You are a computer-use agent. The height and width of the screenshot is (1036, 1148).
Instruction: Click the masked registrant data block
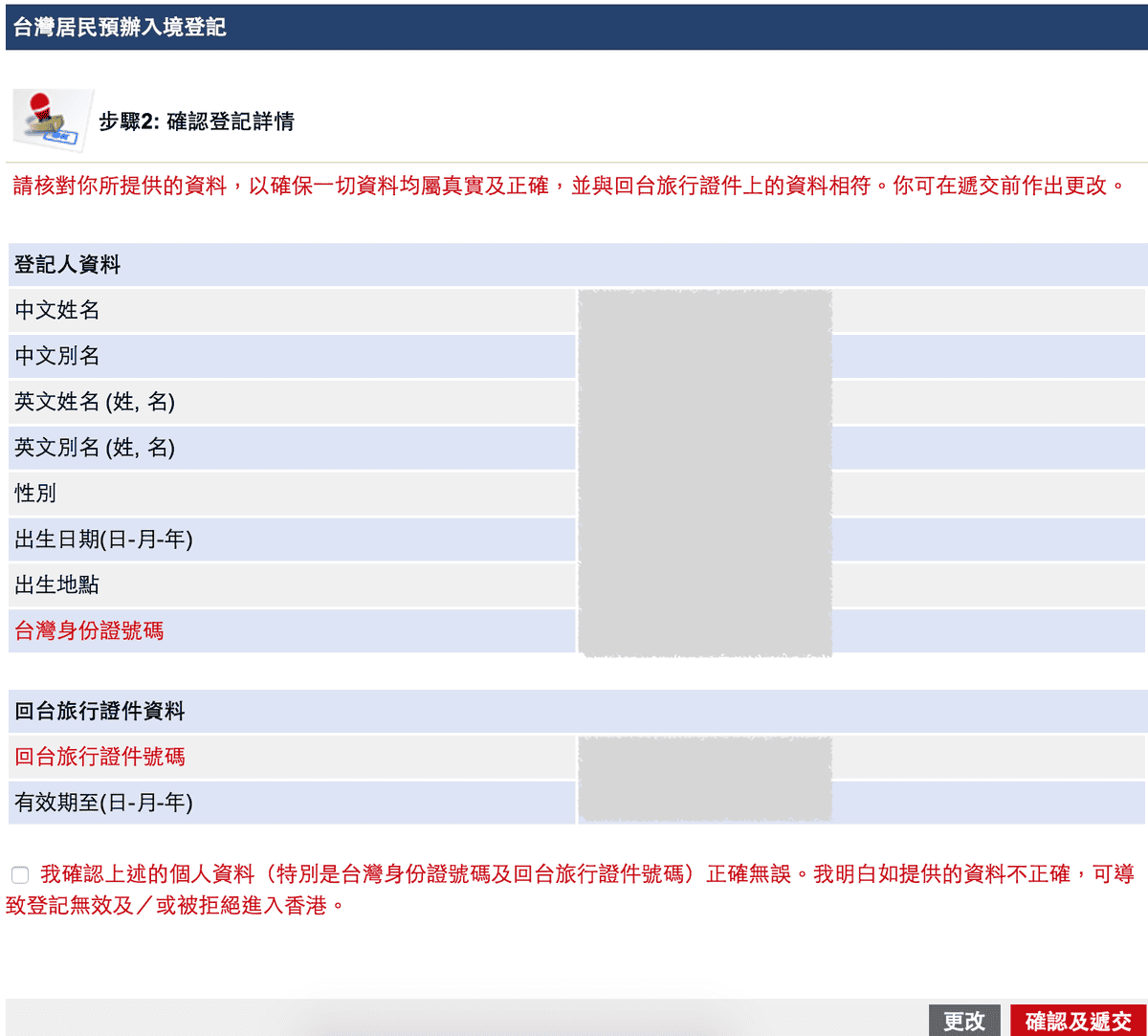(705, 474)
